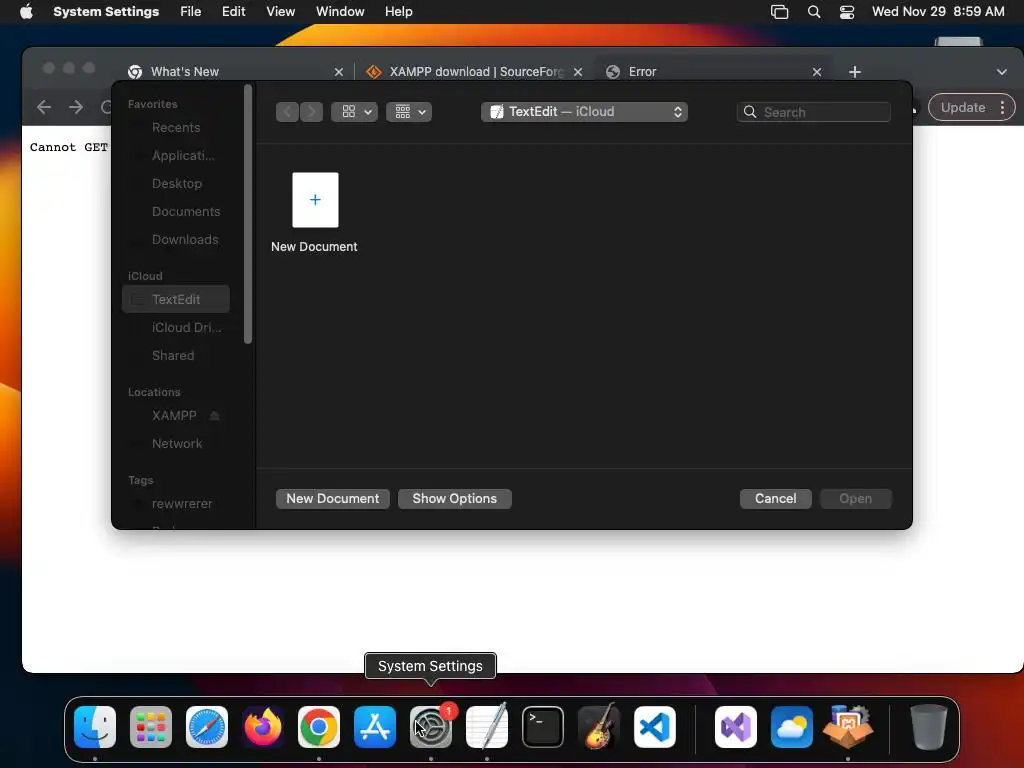Click the sidebar scrollbar
1024x768 pixels.
pos(248,214)
